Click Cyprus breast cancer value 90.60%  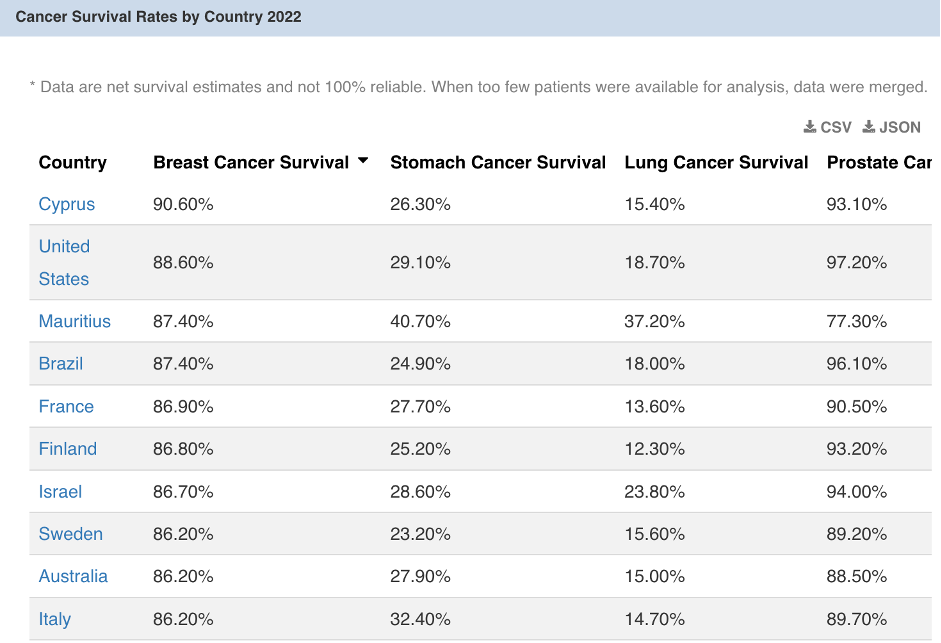183,204
